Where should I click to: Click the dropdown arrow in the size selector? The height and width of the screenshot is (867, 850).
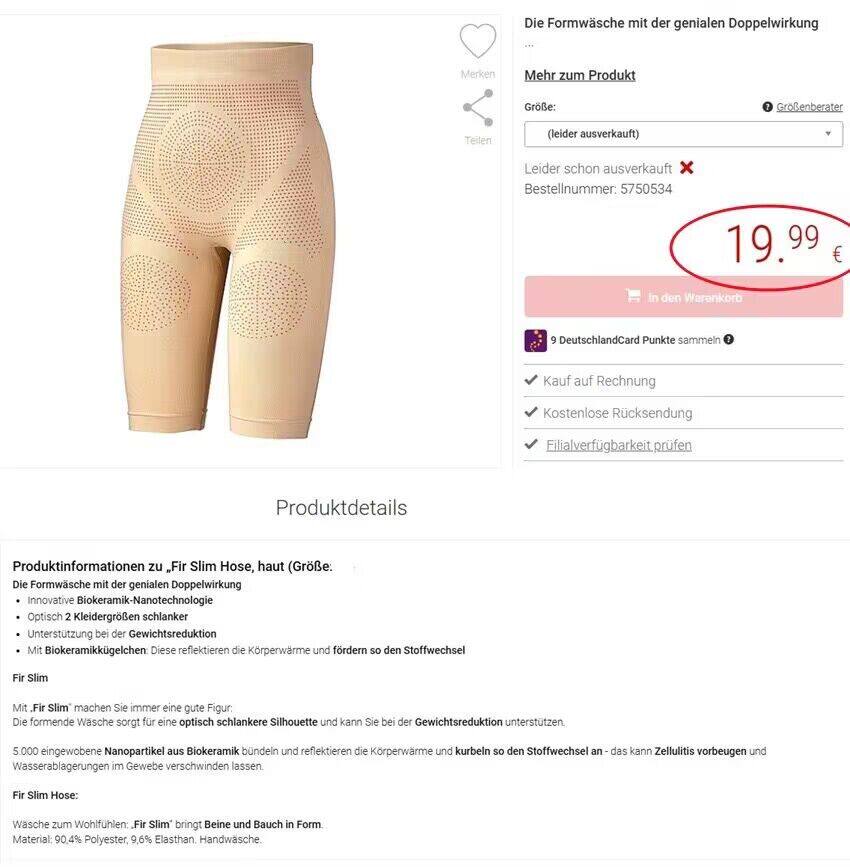[828, 134]
